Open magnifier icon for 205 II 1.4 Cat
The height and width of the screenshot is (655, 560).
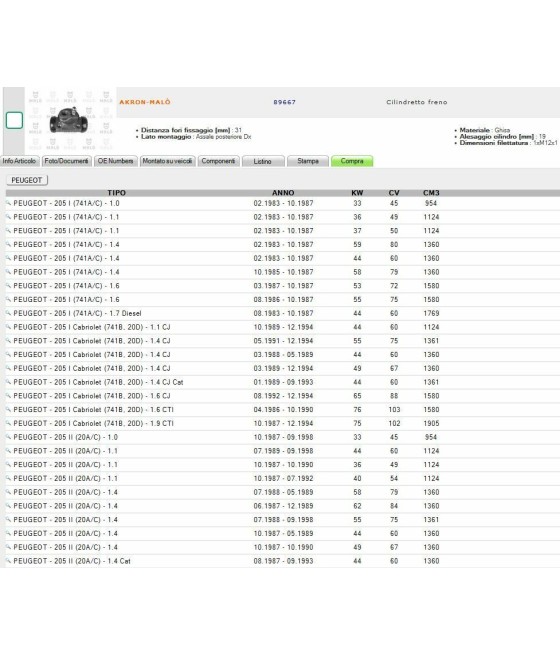tap(8, 560)
